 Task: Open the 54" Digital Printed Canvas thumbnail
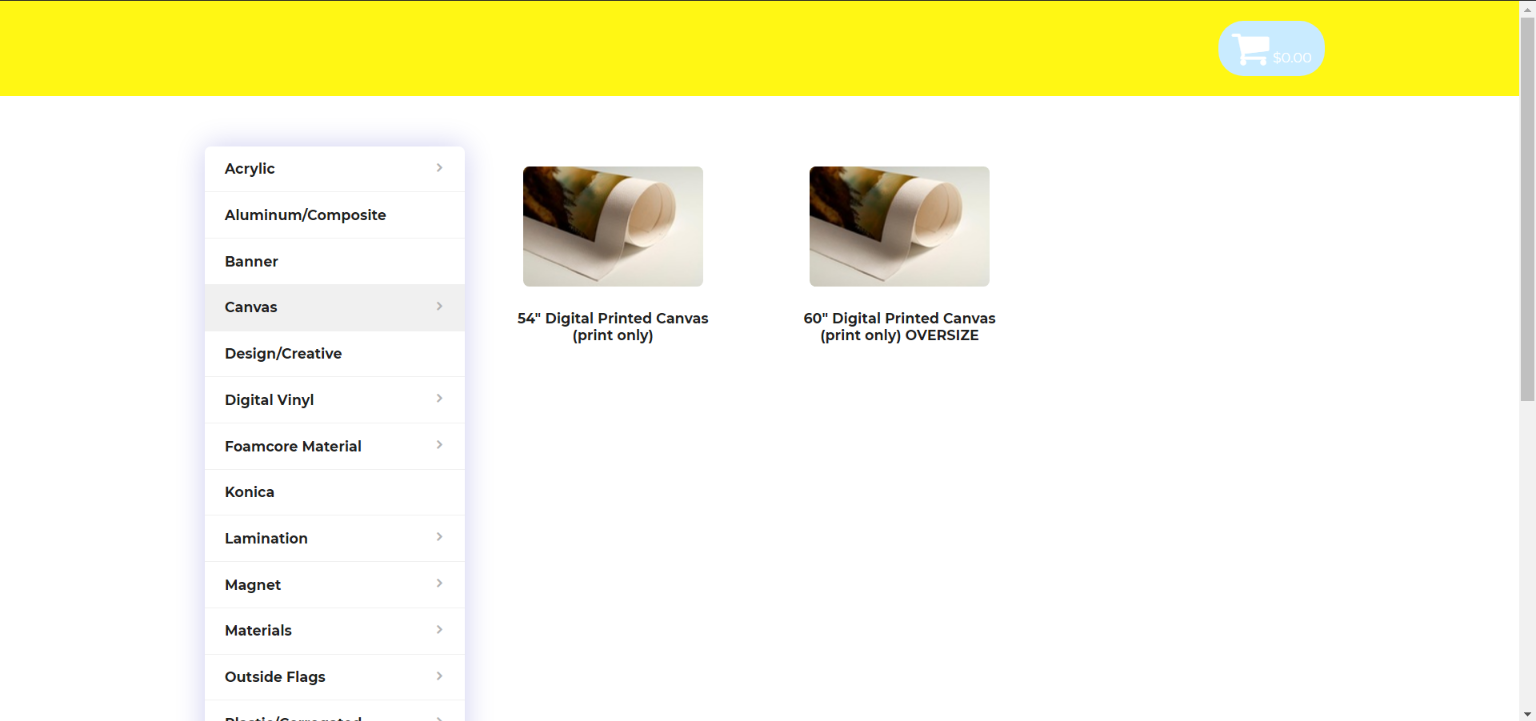613,226
